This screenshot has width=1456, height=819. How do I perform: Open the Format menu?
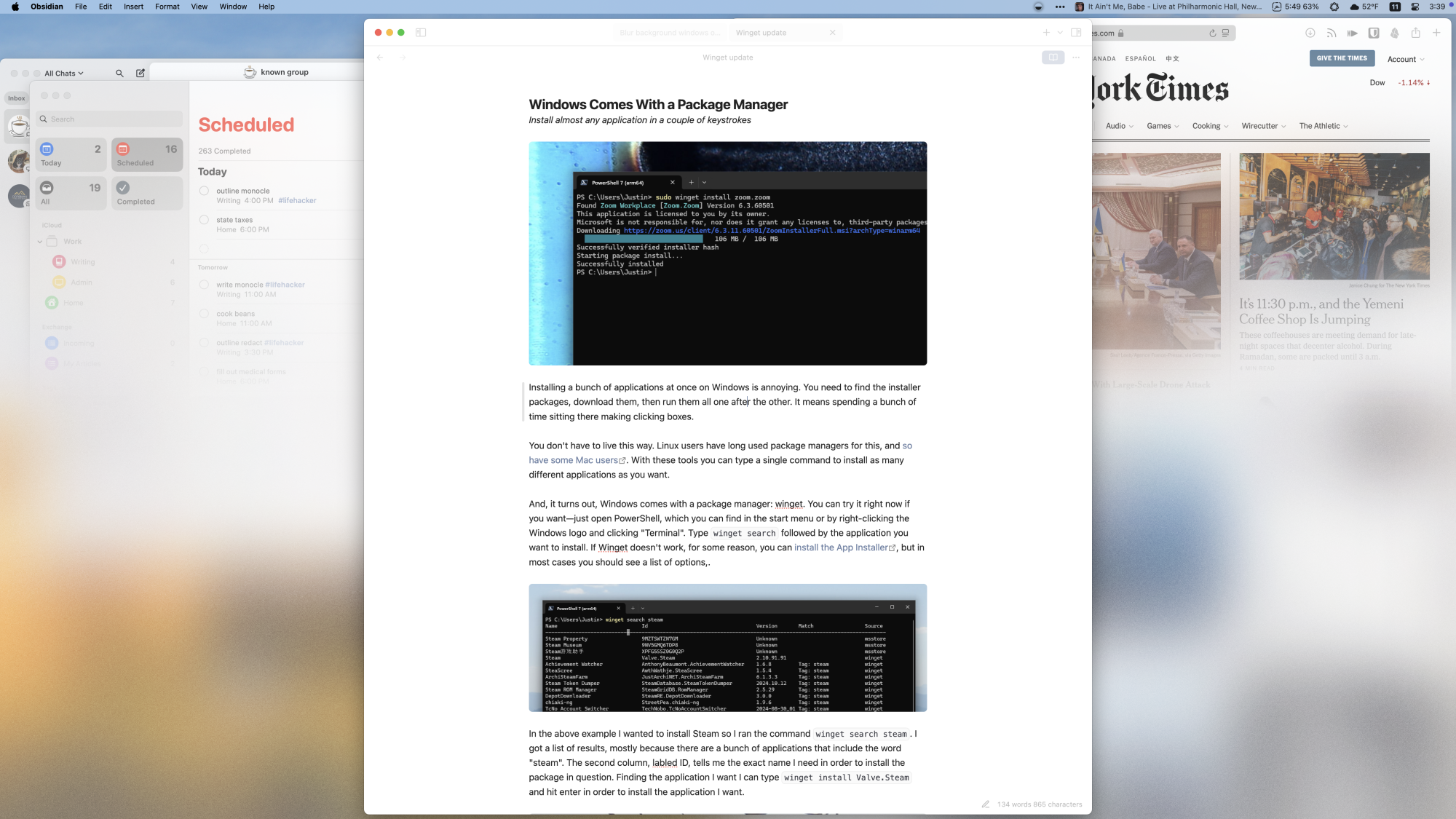pos(167,7)
